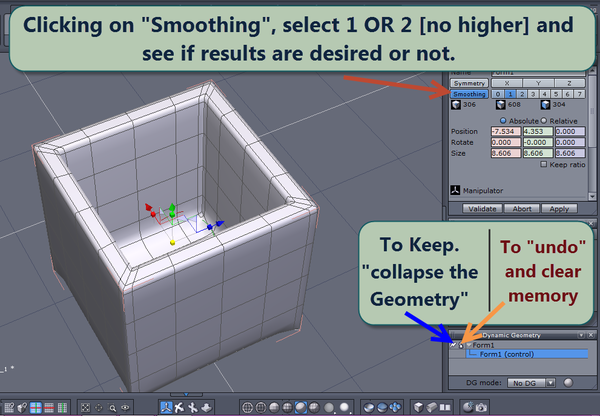Select the scale manipulator tool icon

coord(206,408)
